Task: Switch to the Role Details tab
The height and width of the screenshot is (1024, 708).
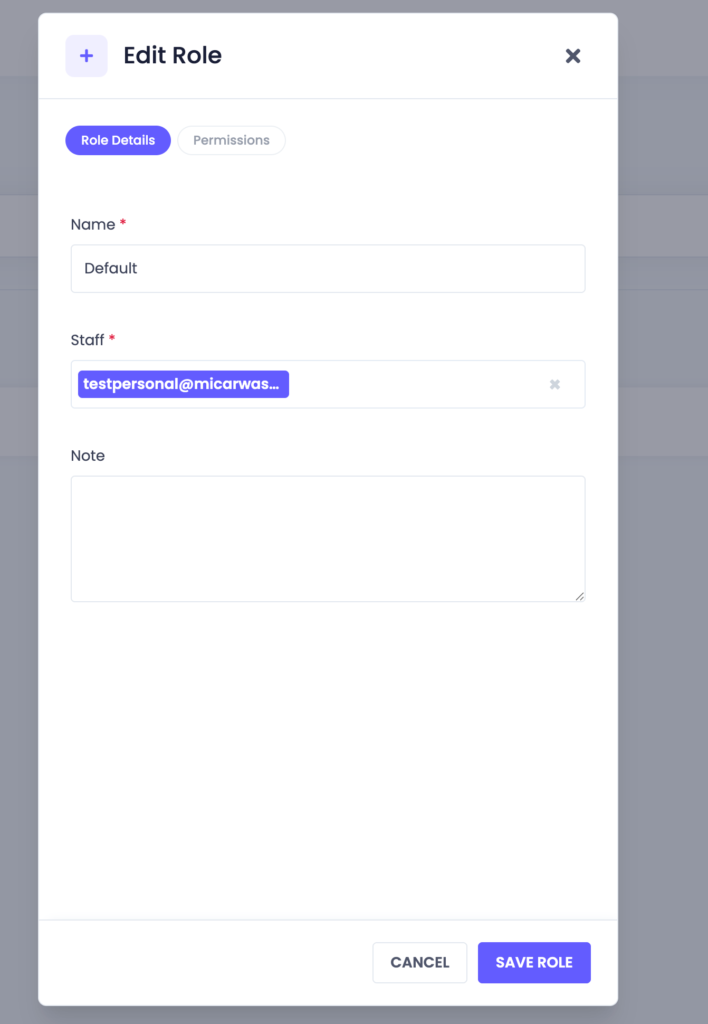Action: [x=118, y=140]
